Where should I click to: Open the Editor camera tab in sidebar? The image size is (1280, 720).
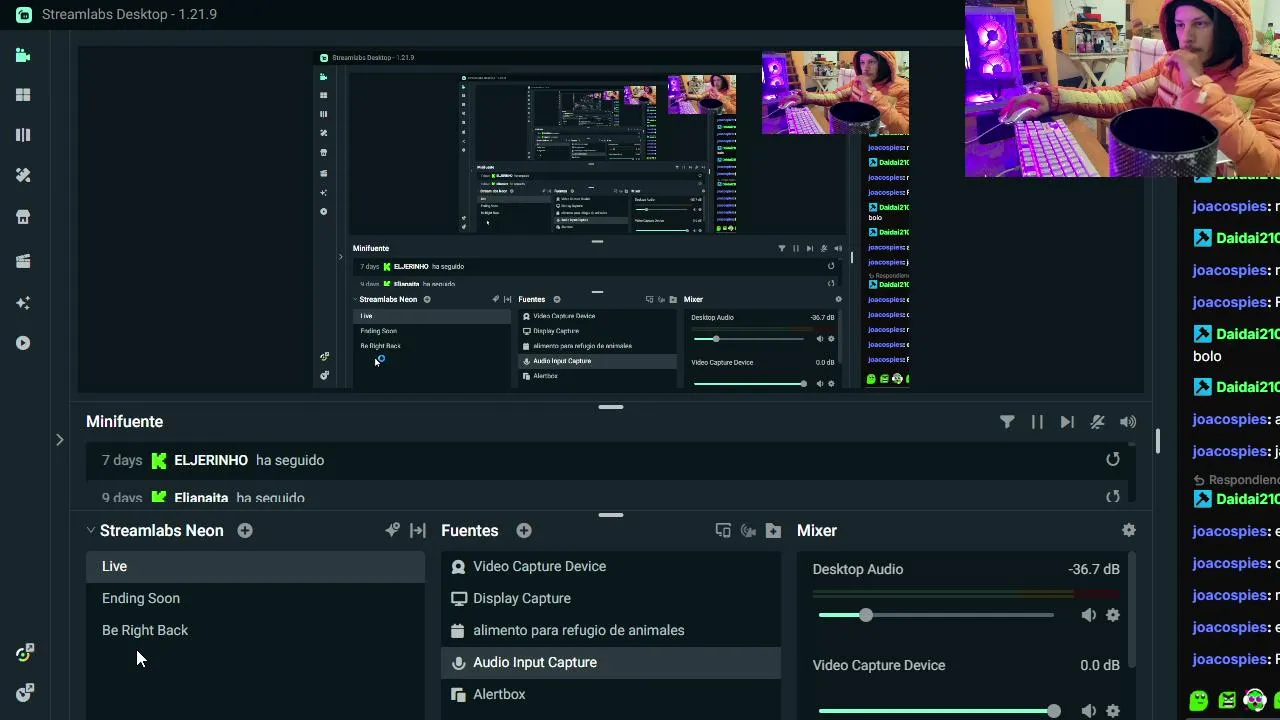[x=23, y=55]
